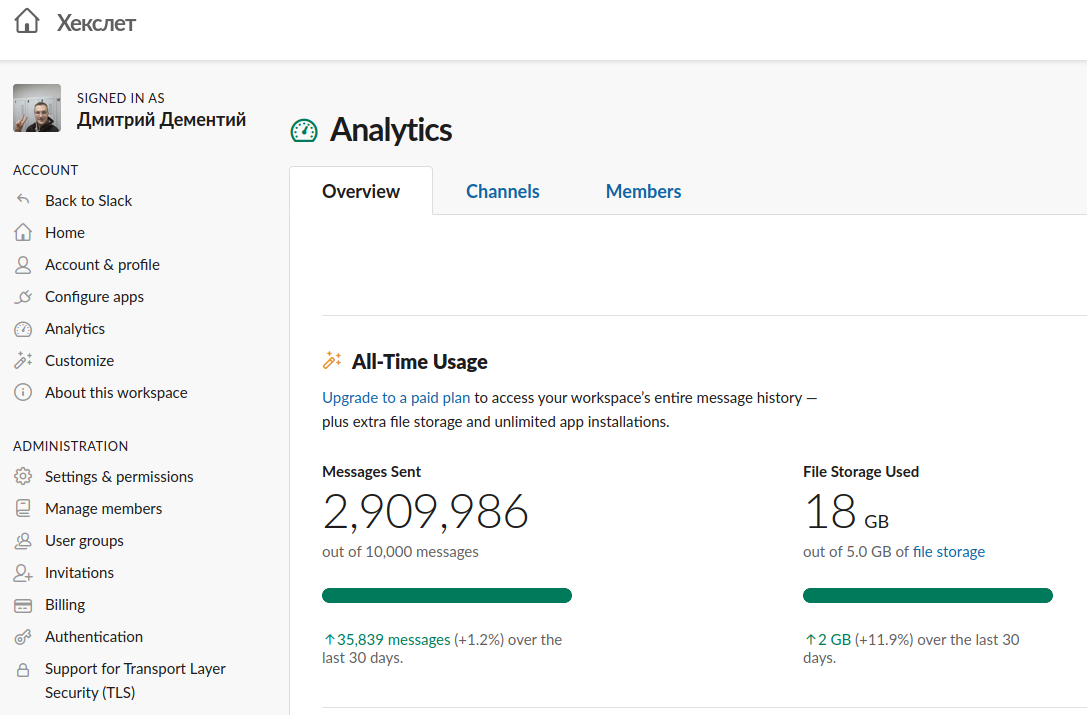Screen dimensions: 1087x715
Task: Click the Messages Sent progress bar
Action: coord(446,595)
